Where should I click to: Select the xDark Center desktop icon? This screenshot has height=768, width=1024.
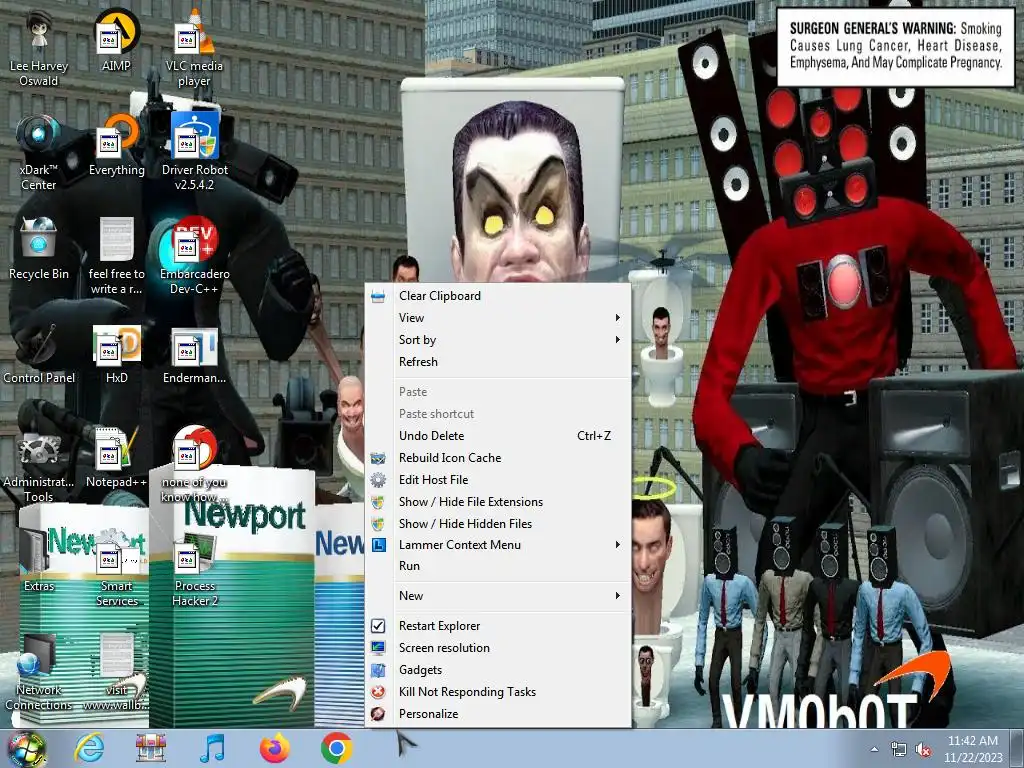coord(39,152)
